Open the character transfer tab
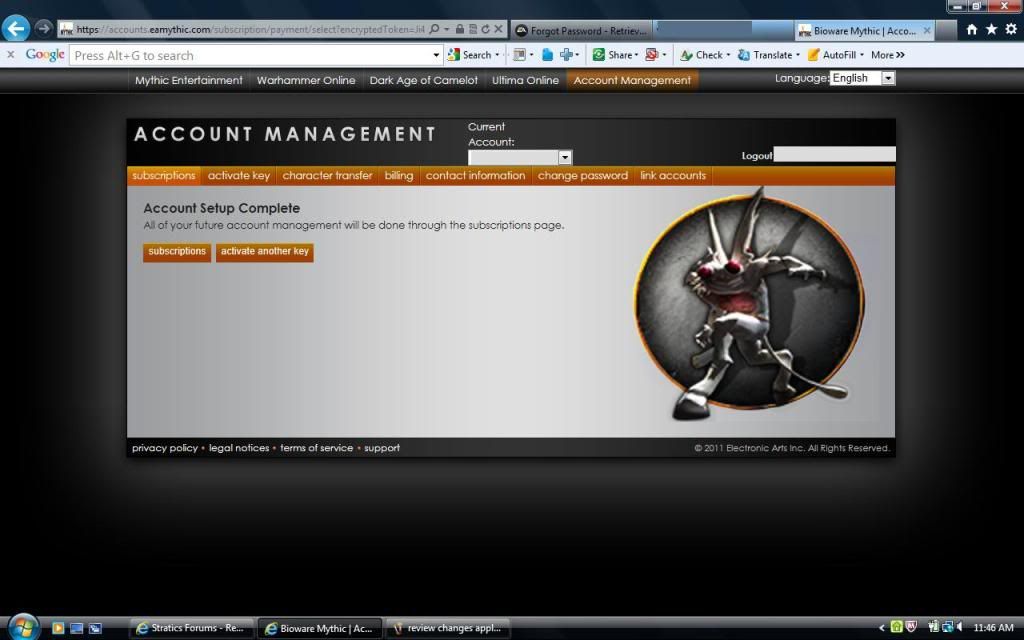The image size is (1024, 640). (x=327, y=176)
